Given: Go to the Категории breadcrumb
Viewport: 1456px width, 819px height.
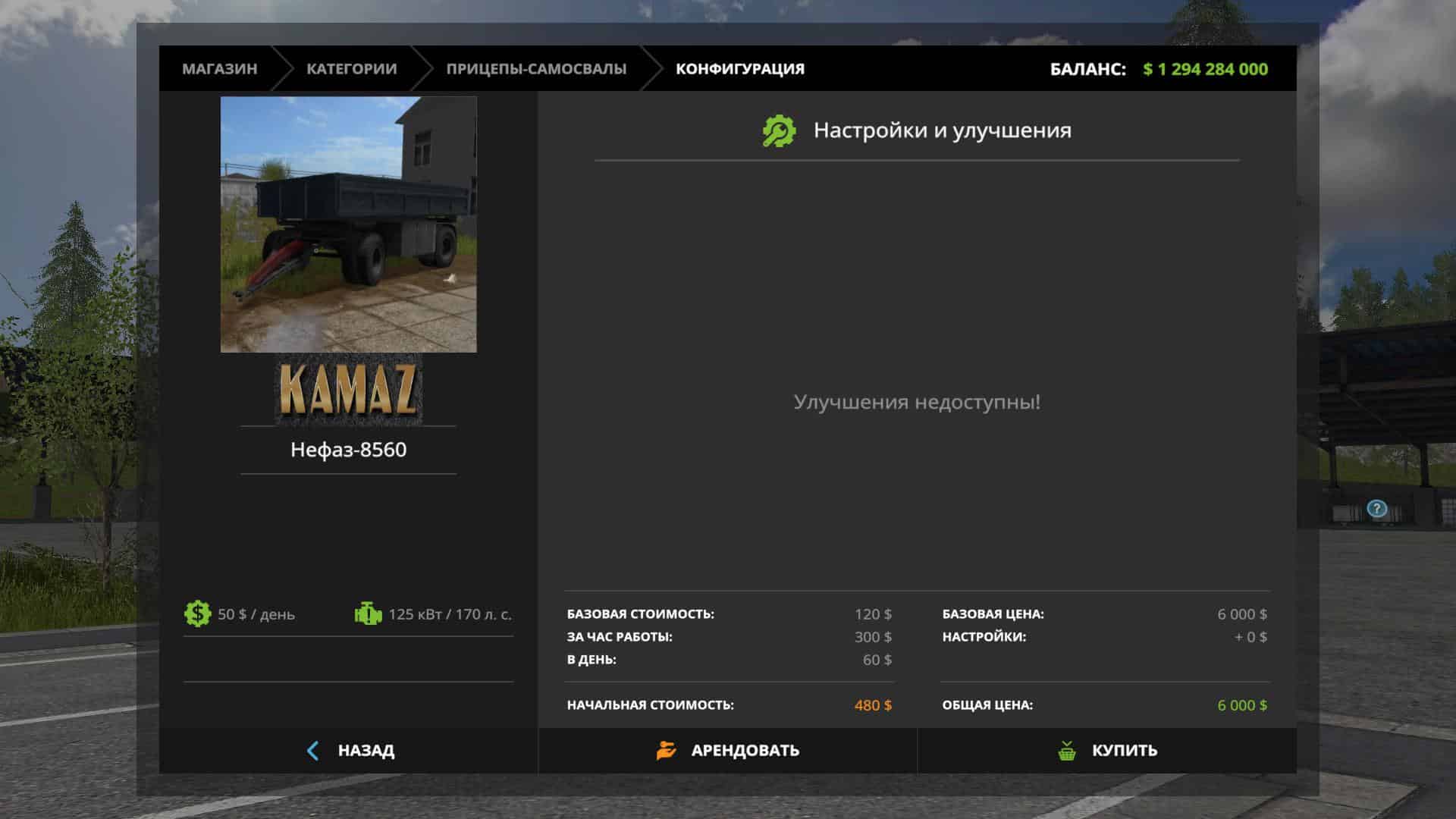Looking at the screenshot, I should [351, 69].
